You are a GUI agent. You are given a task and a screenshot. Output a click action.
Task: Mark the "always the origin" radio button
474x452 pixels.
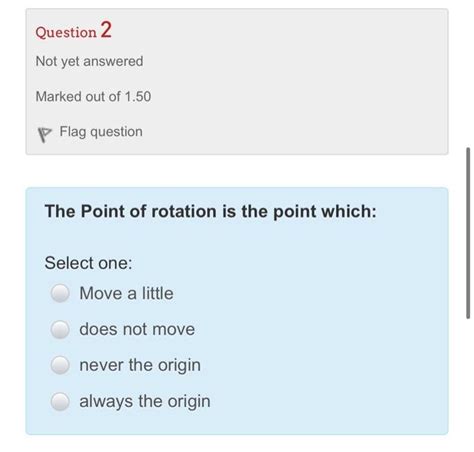pyautogui.click(x=60, y=401)
